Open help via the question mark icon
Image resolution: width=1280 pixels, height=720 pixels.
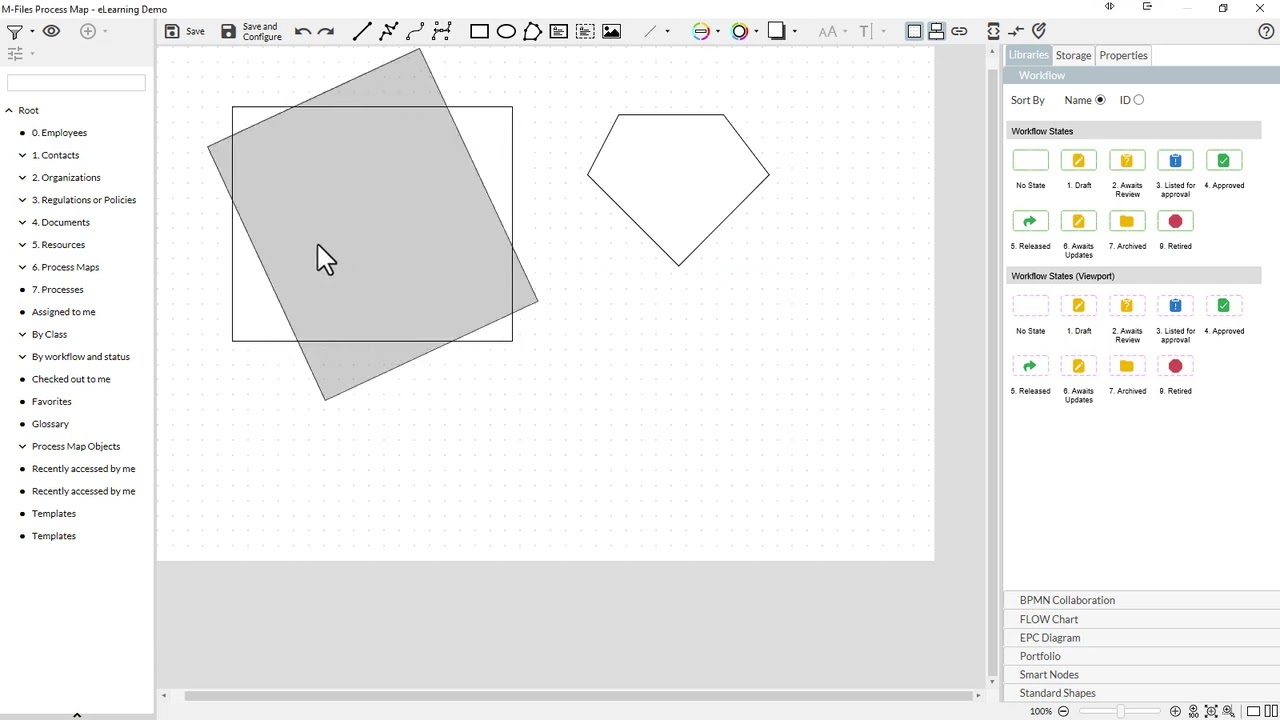(x=1266, y=32)
